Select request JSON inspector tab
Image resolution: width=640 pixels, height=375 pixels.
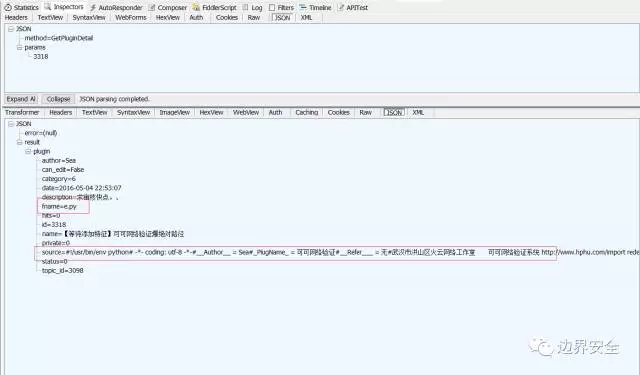(282, 18)
